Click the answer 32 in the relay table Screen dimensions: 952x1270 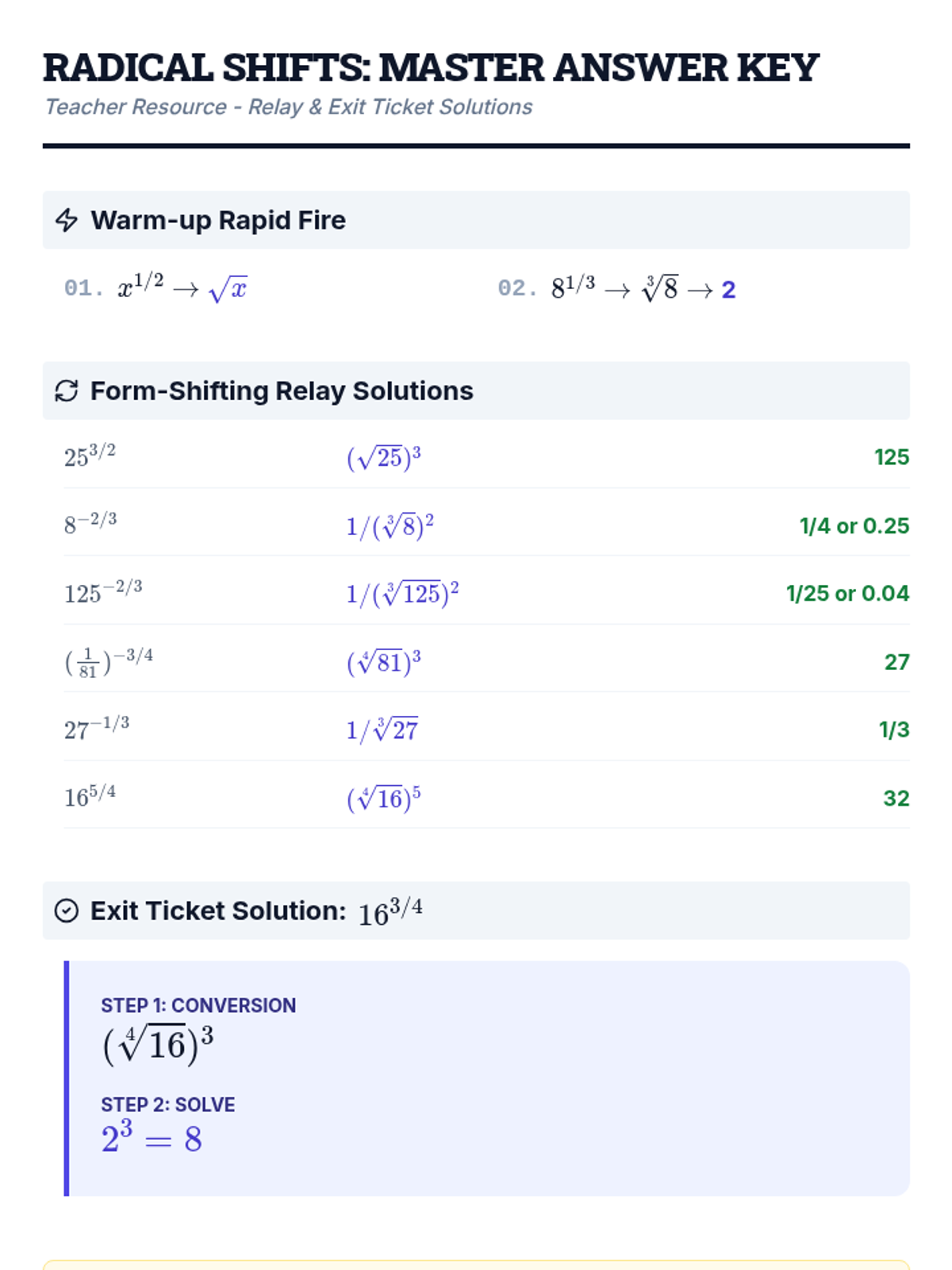click(x=896, y=798)
